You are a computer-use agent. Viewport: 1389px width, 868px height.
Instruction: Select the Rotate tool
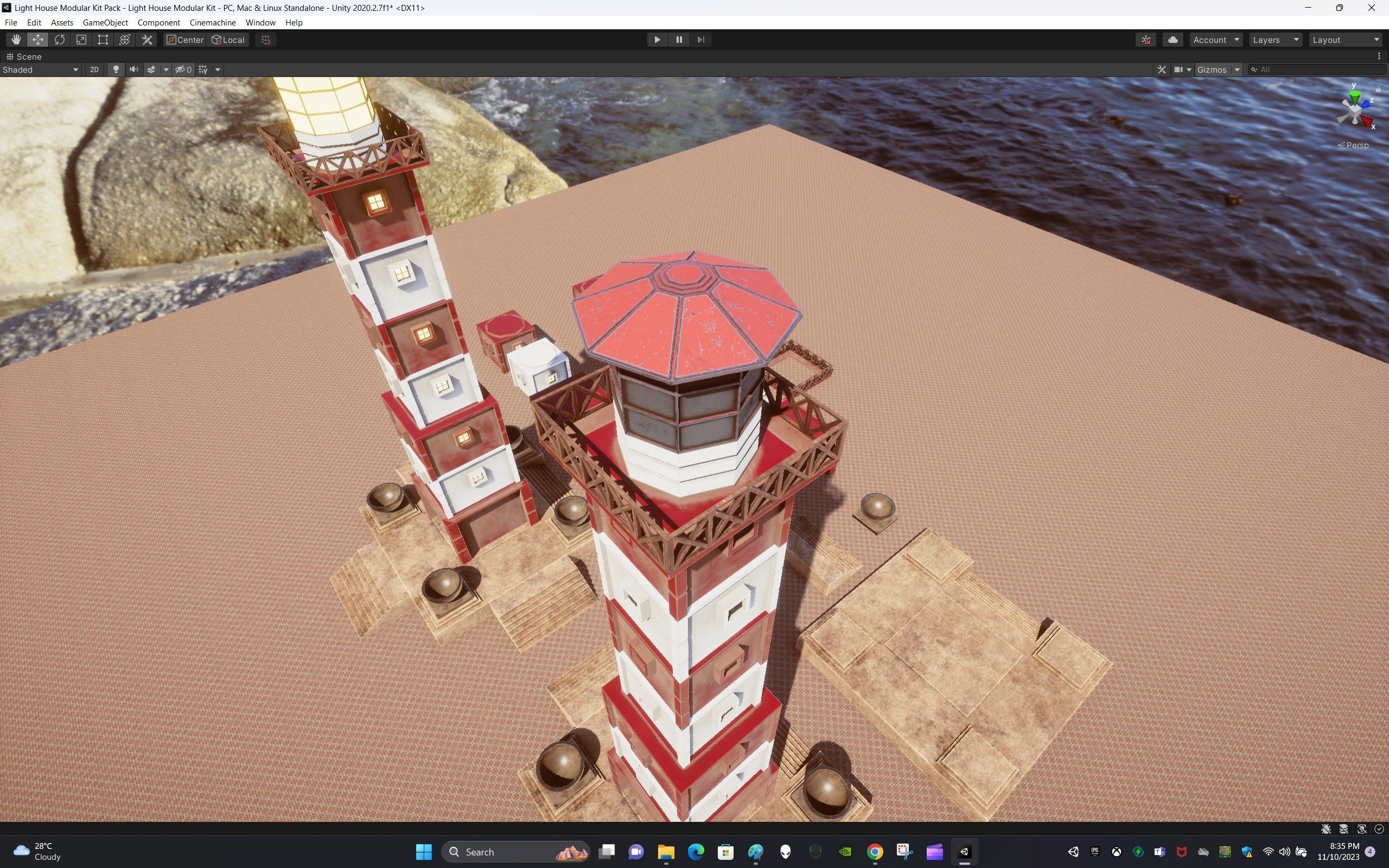click(x=60, y=40)
